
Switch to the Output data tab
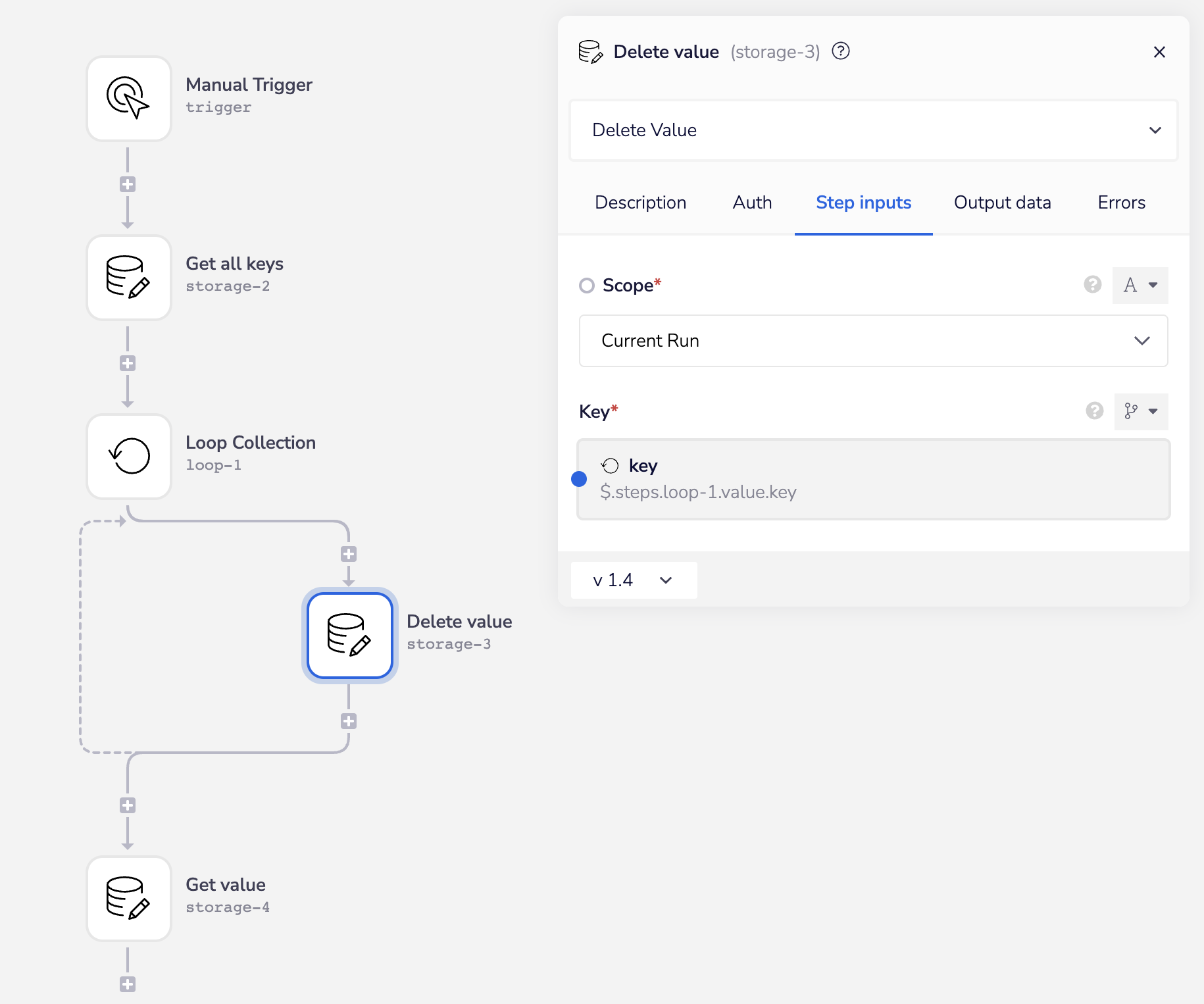(1002, 203)
